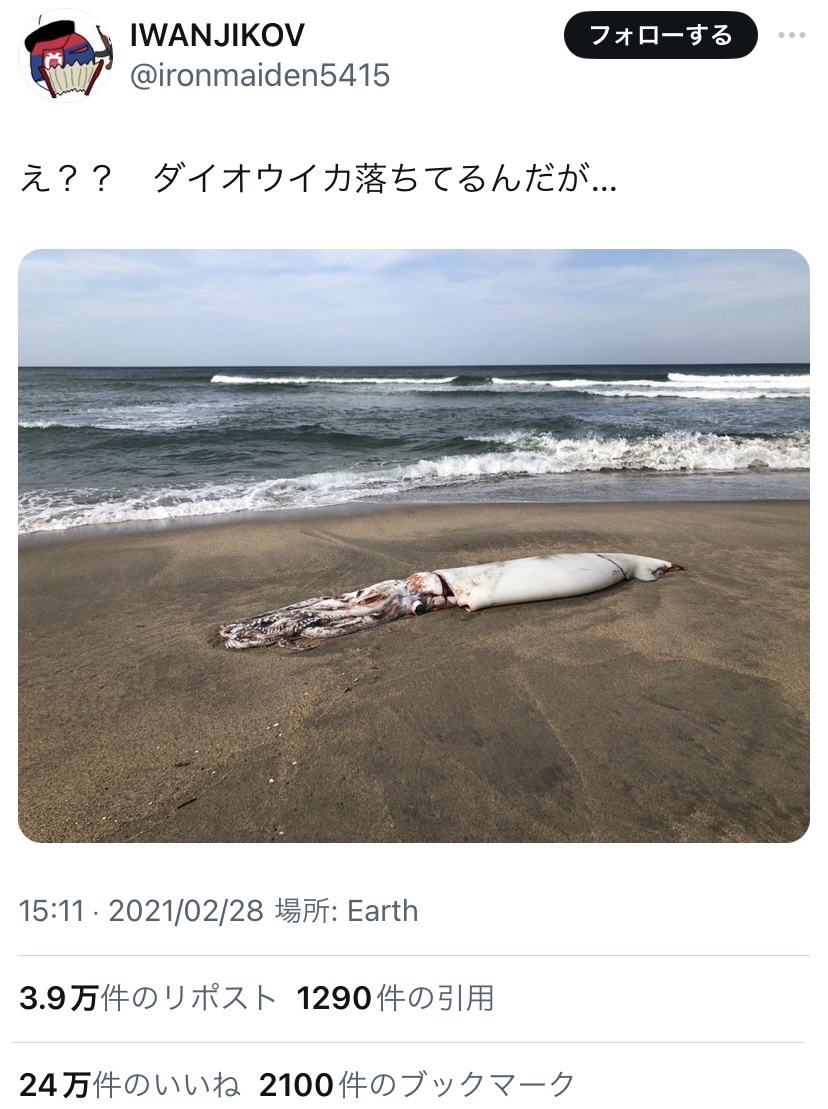View the 1290件の引用 quotes list
828x1109 pixels.
click(x=395, y=999)
